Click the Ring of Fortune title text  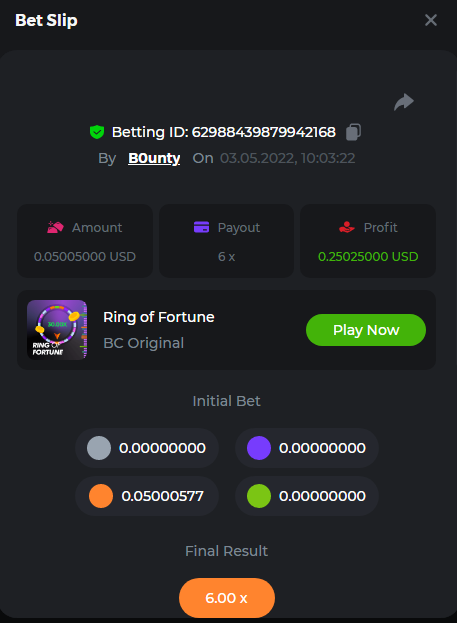(159, 317)
